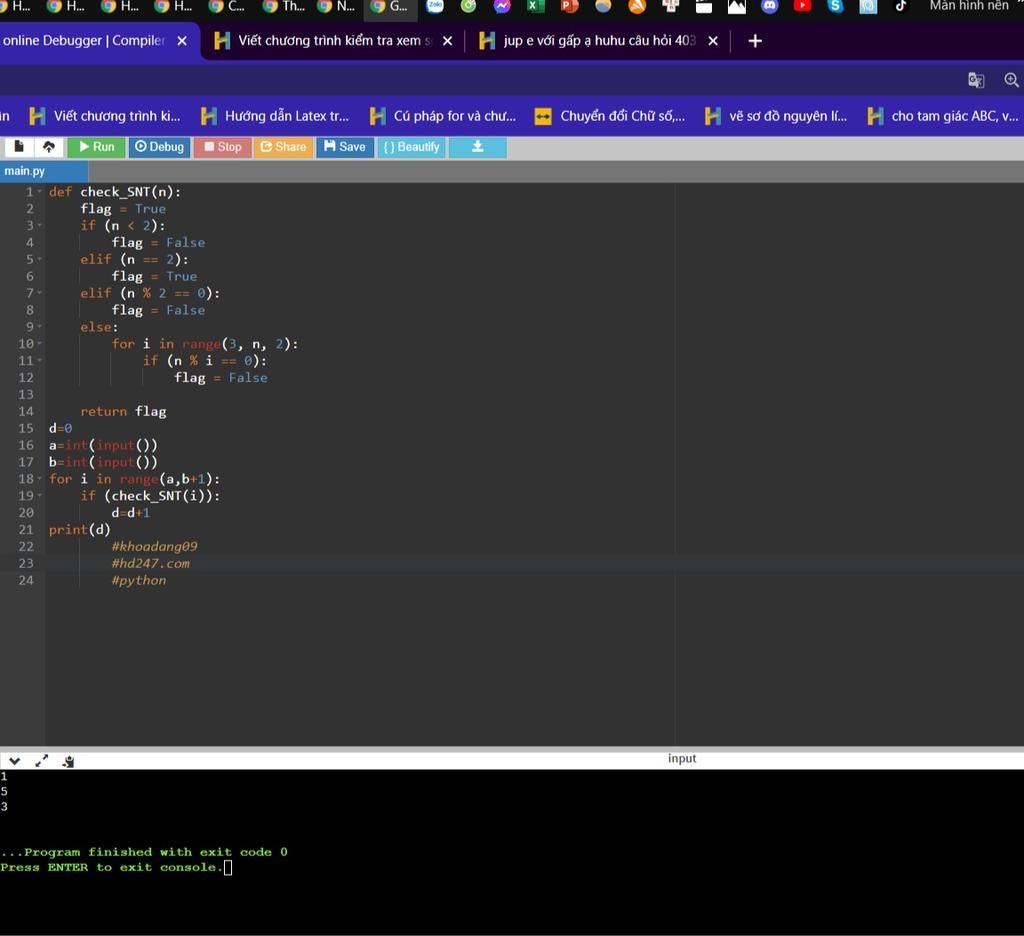
Task: Open the 'Chuyển đổi Chữ số,...' bookmark
Action: coord(610,116)
